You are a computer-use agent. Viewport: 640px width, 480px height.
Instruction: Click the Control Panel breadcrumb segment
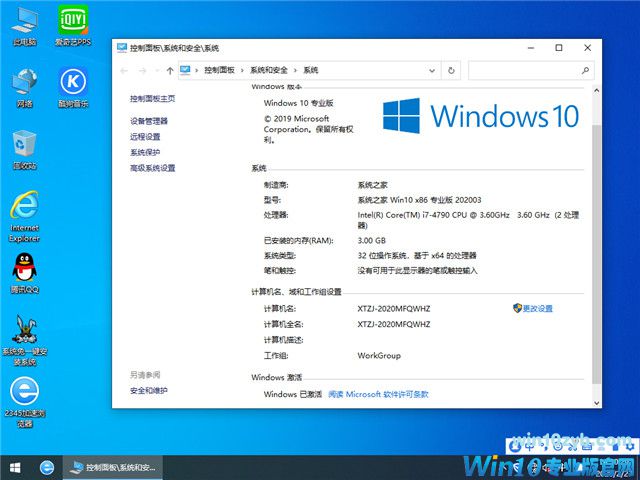point(220,70)
